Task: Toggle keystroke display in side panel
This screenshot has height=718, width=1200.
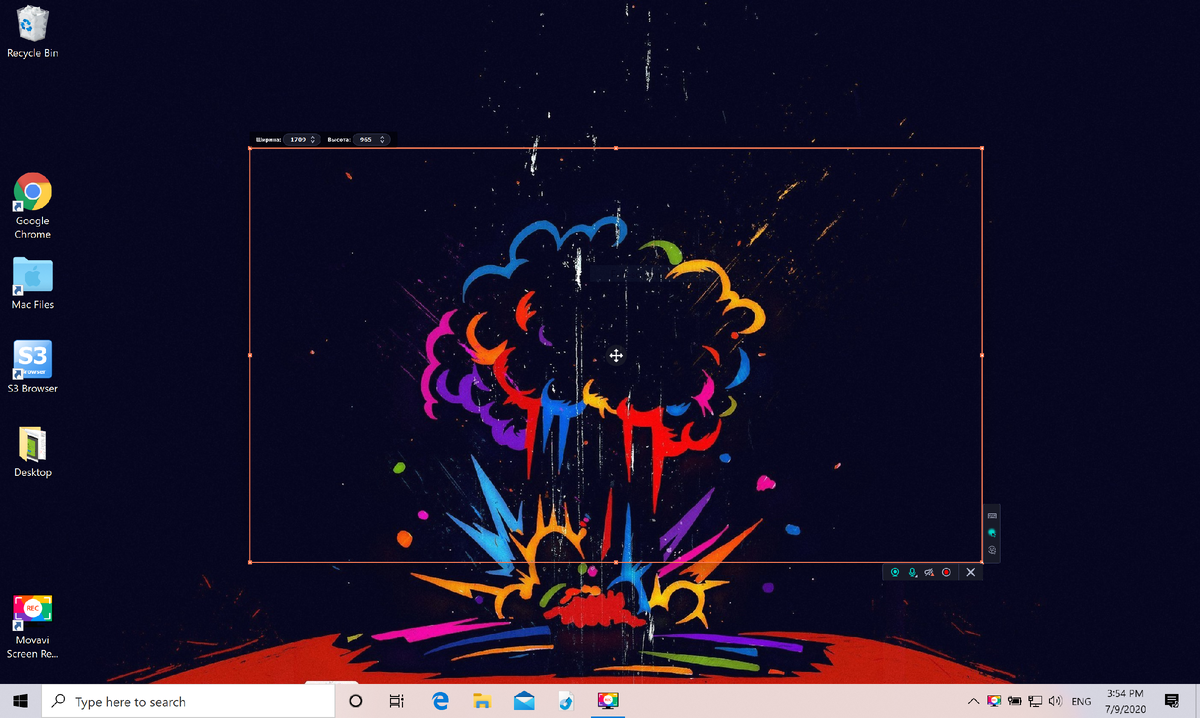Action: [992, 514]
